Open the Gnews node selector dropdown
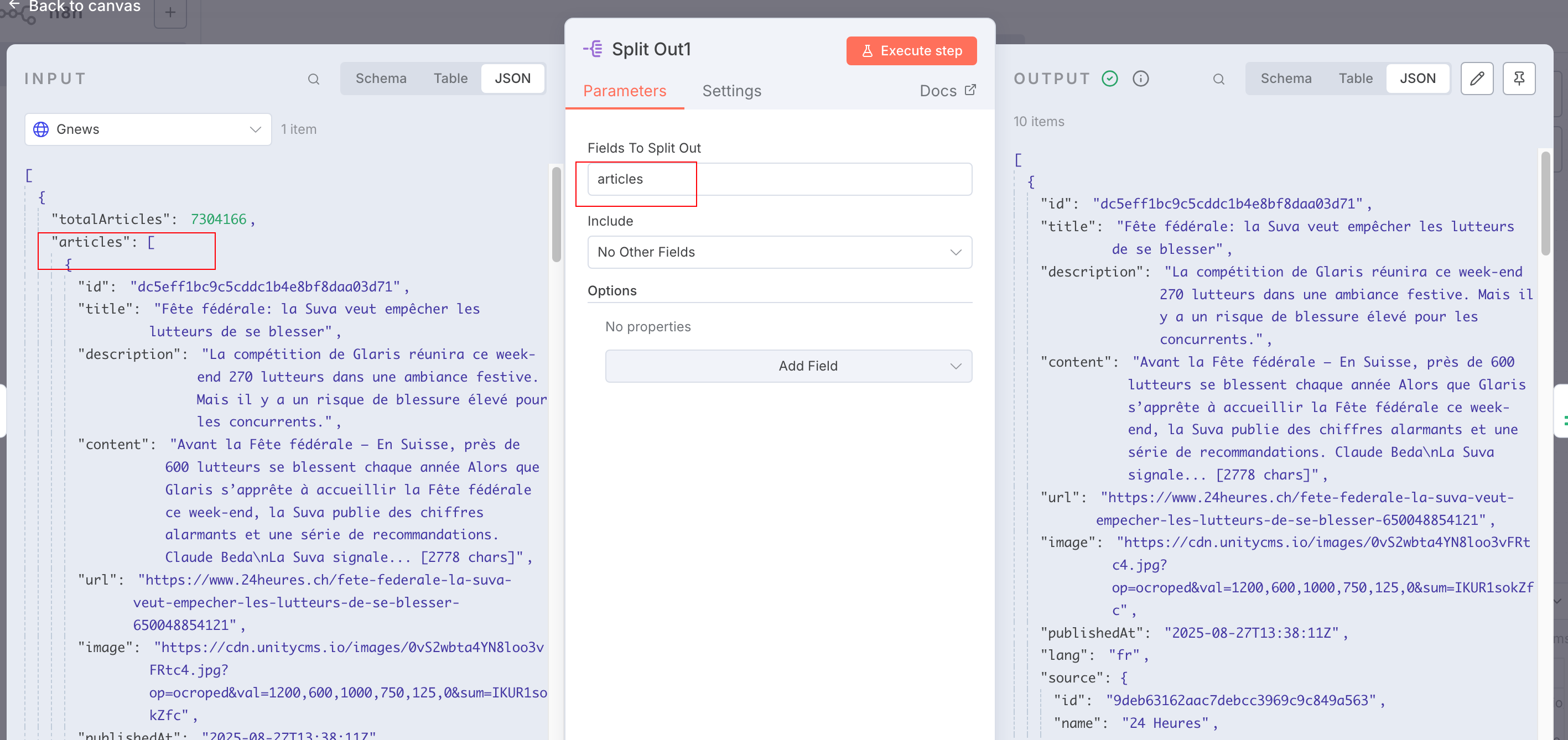This screenshot has height=740, width=1568. pos(148,129)
